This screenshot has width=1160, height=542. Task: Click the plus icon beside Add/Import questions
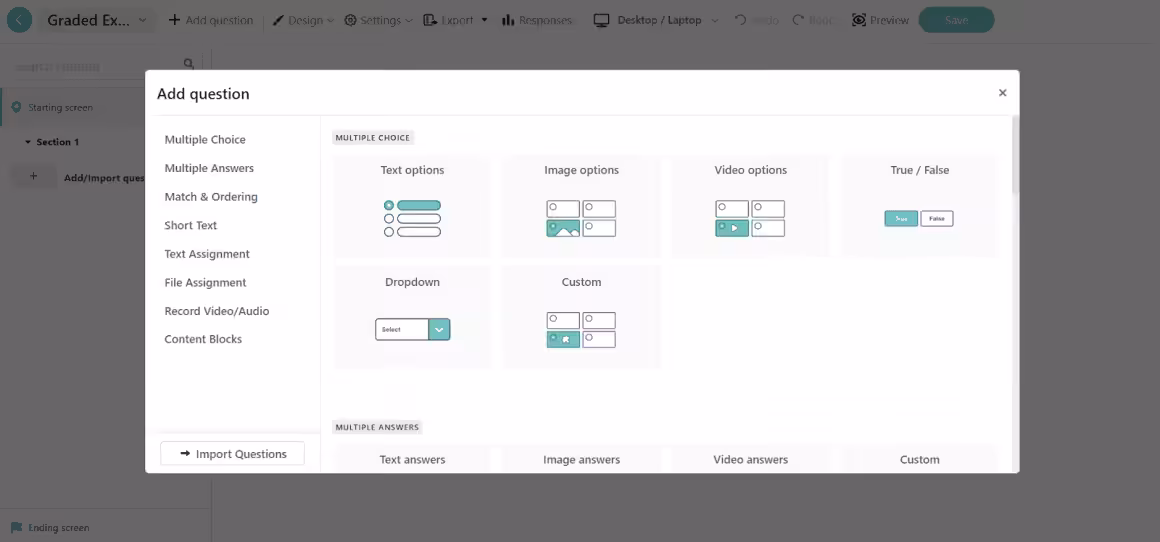click(x=33, y=177)
